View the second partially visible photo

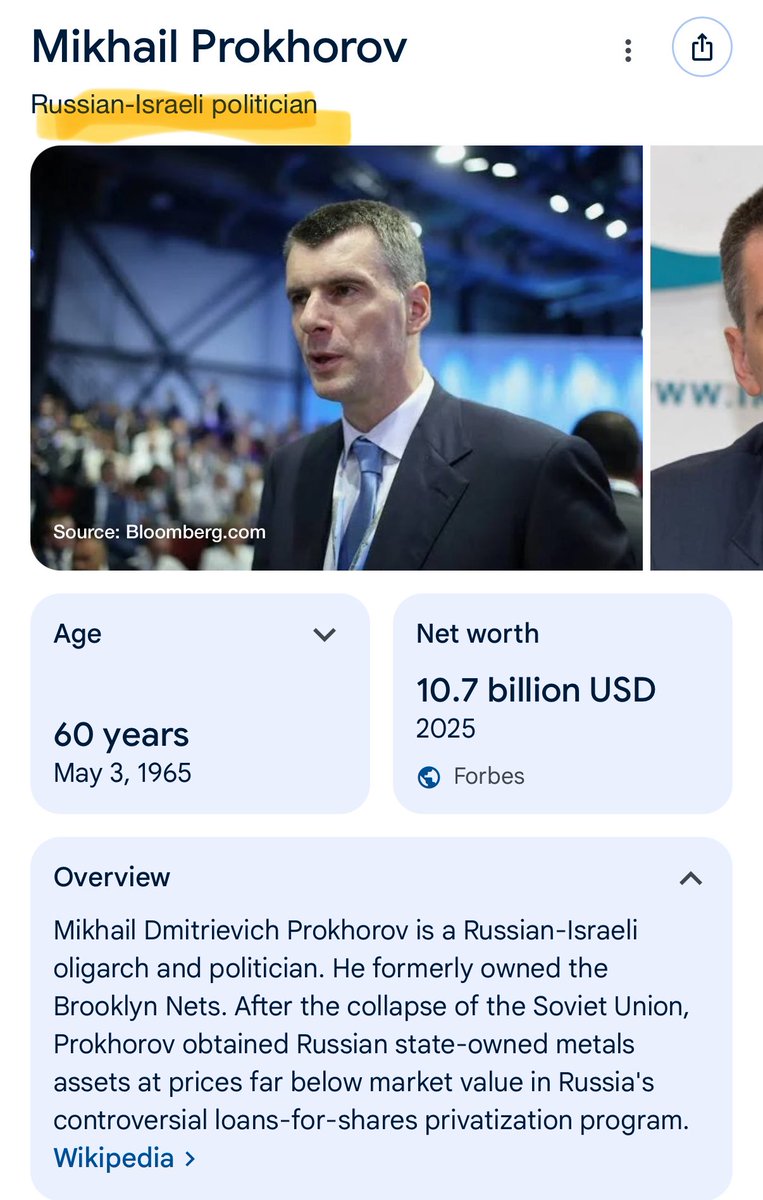point(706,358)
